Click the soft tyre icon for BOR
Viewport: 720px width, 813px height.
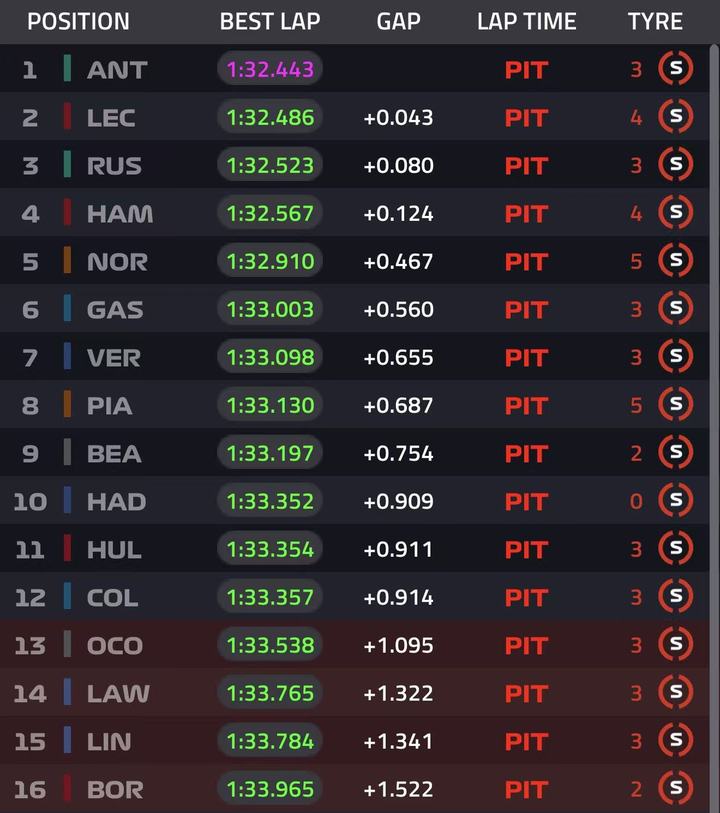click(676, 789)
